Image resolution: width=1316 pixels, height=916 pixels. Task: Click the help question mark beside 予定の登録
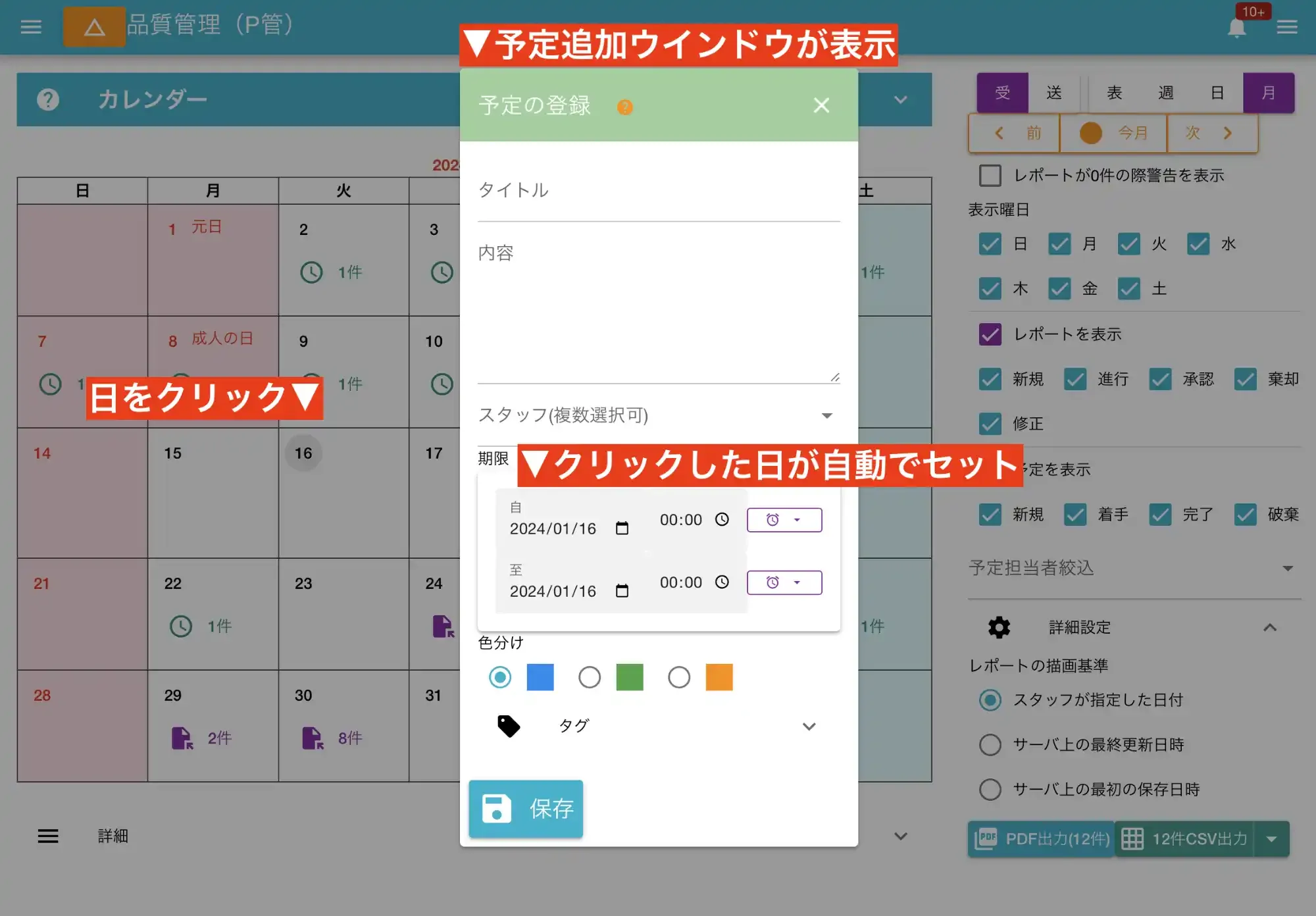pos(625,107)
